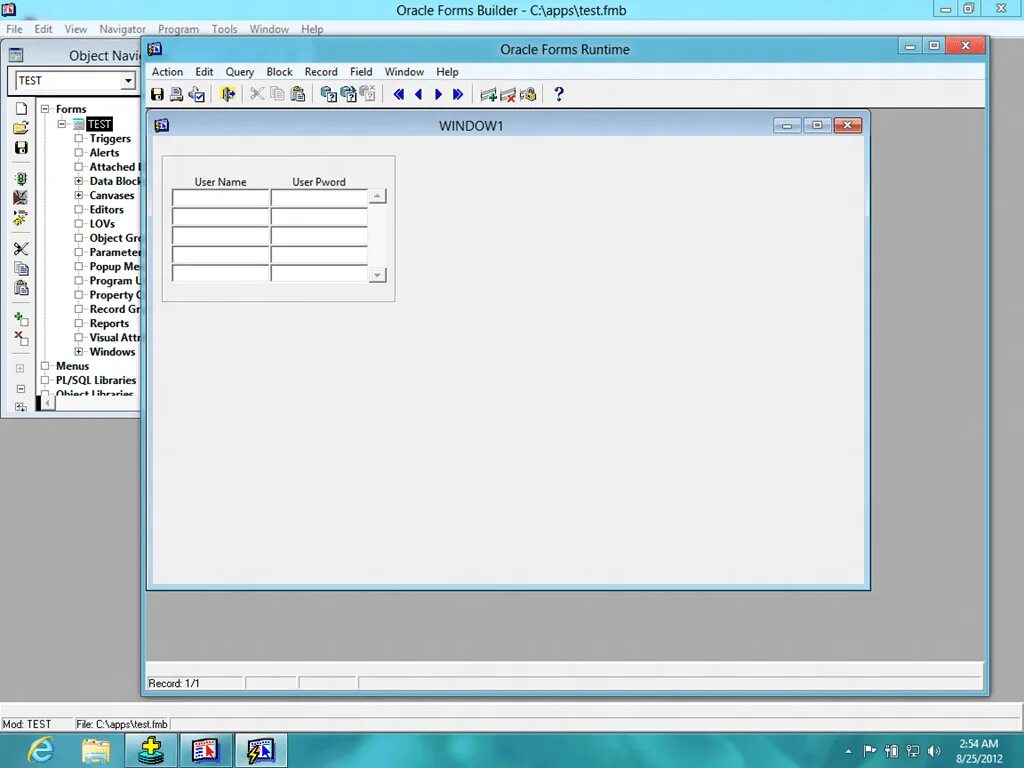Screen dimensions: 1024x768
Task: Click the Run Form traffic light icon
Action: tap(21, 178)
